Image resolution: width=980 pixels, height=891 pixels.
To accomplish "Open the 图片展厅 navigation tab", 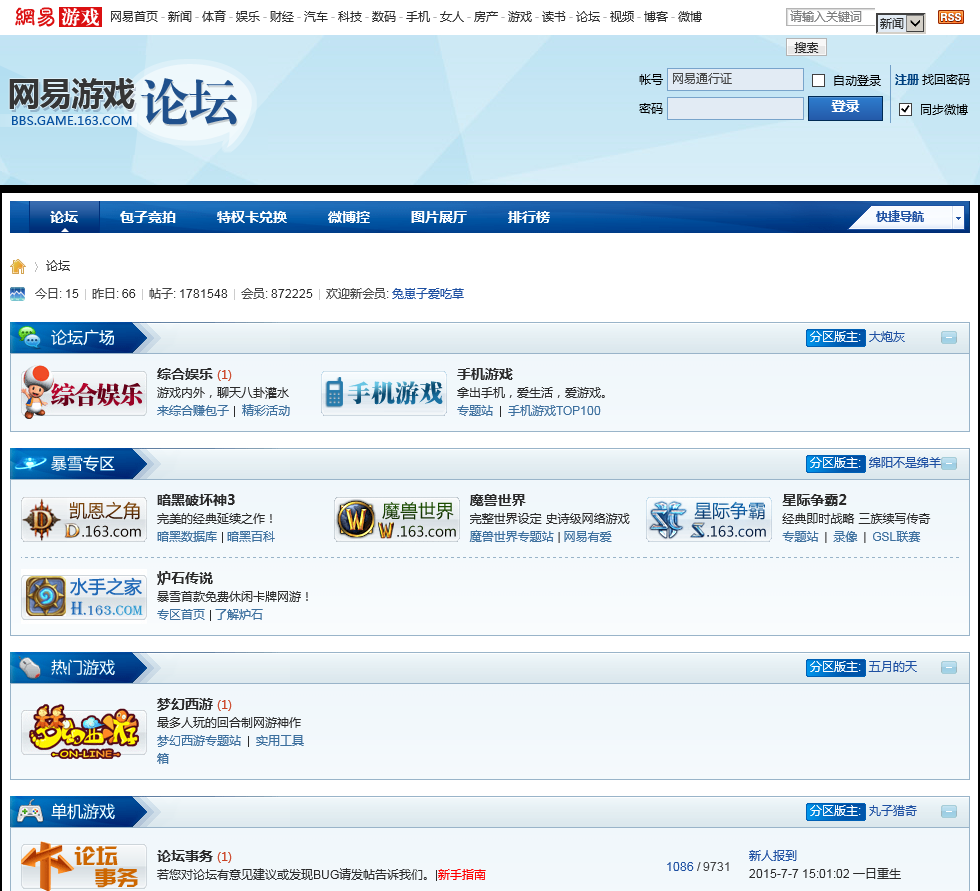I will coord(439,217).
